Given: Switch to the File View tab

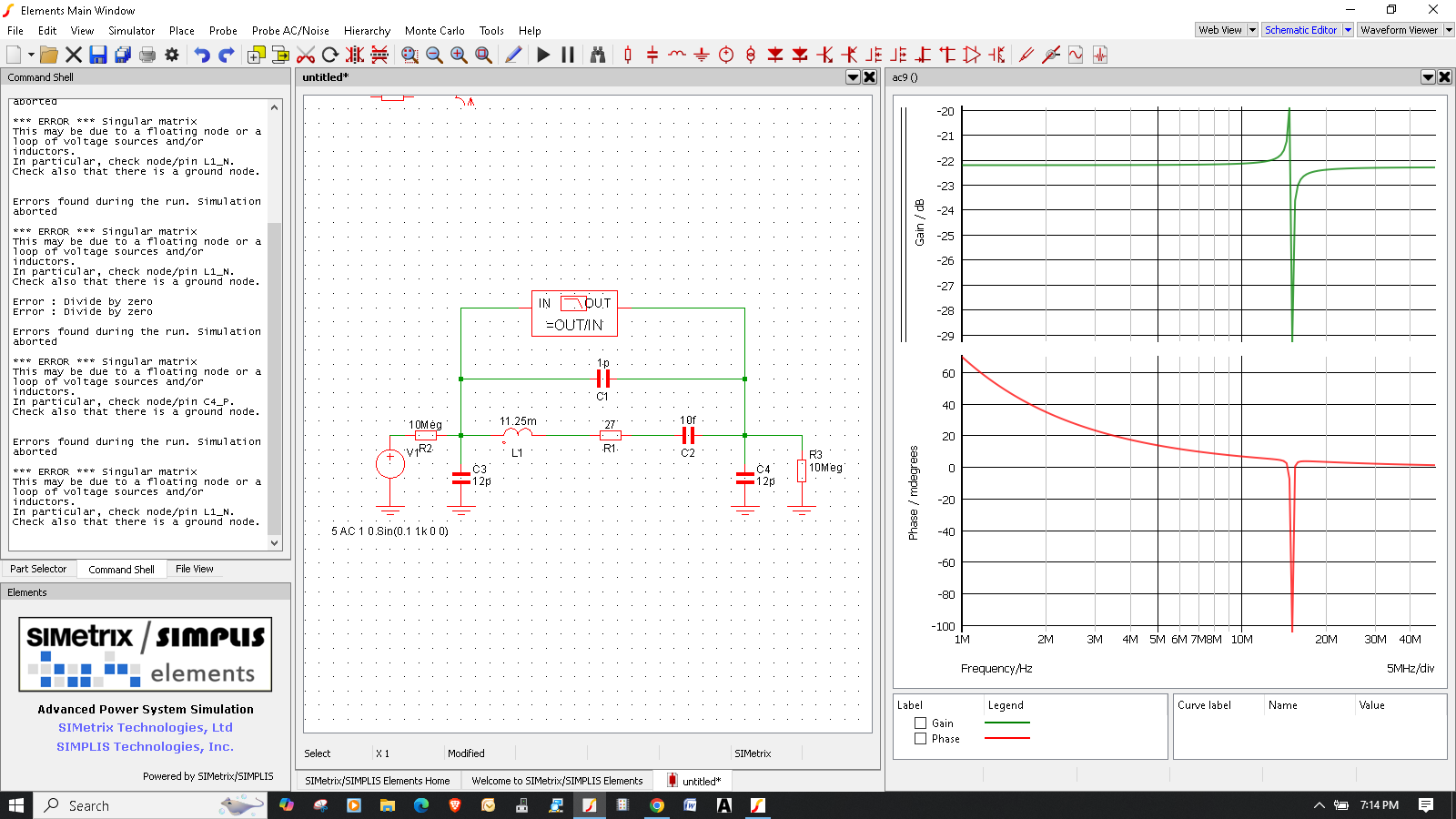Looking at the screenshot, I should 194,569.
